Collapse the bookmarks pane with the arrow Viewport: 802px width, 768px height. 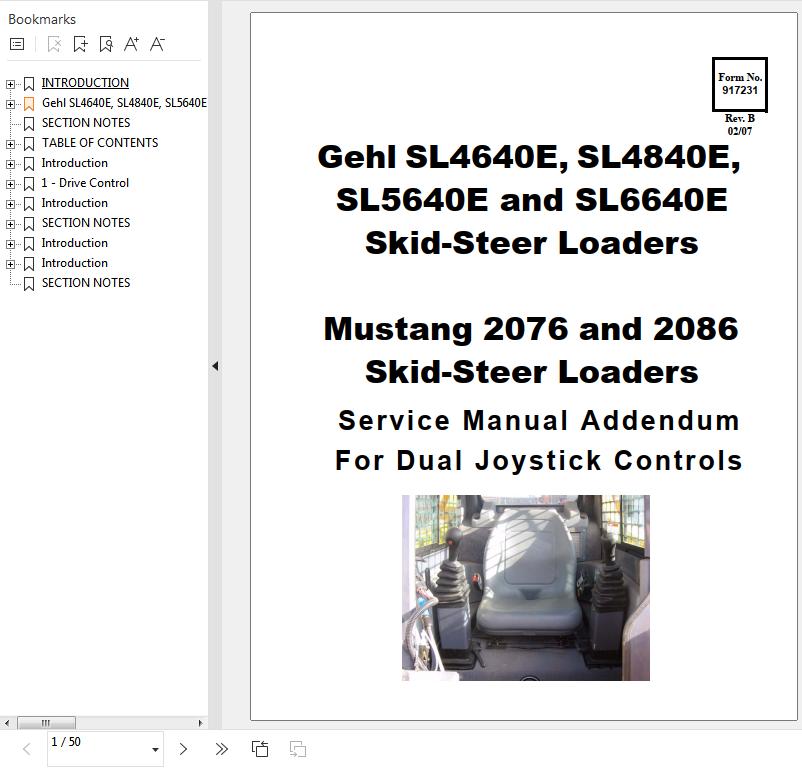(x=215, y=366)
